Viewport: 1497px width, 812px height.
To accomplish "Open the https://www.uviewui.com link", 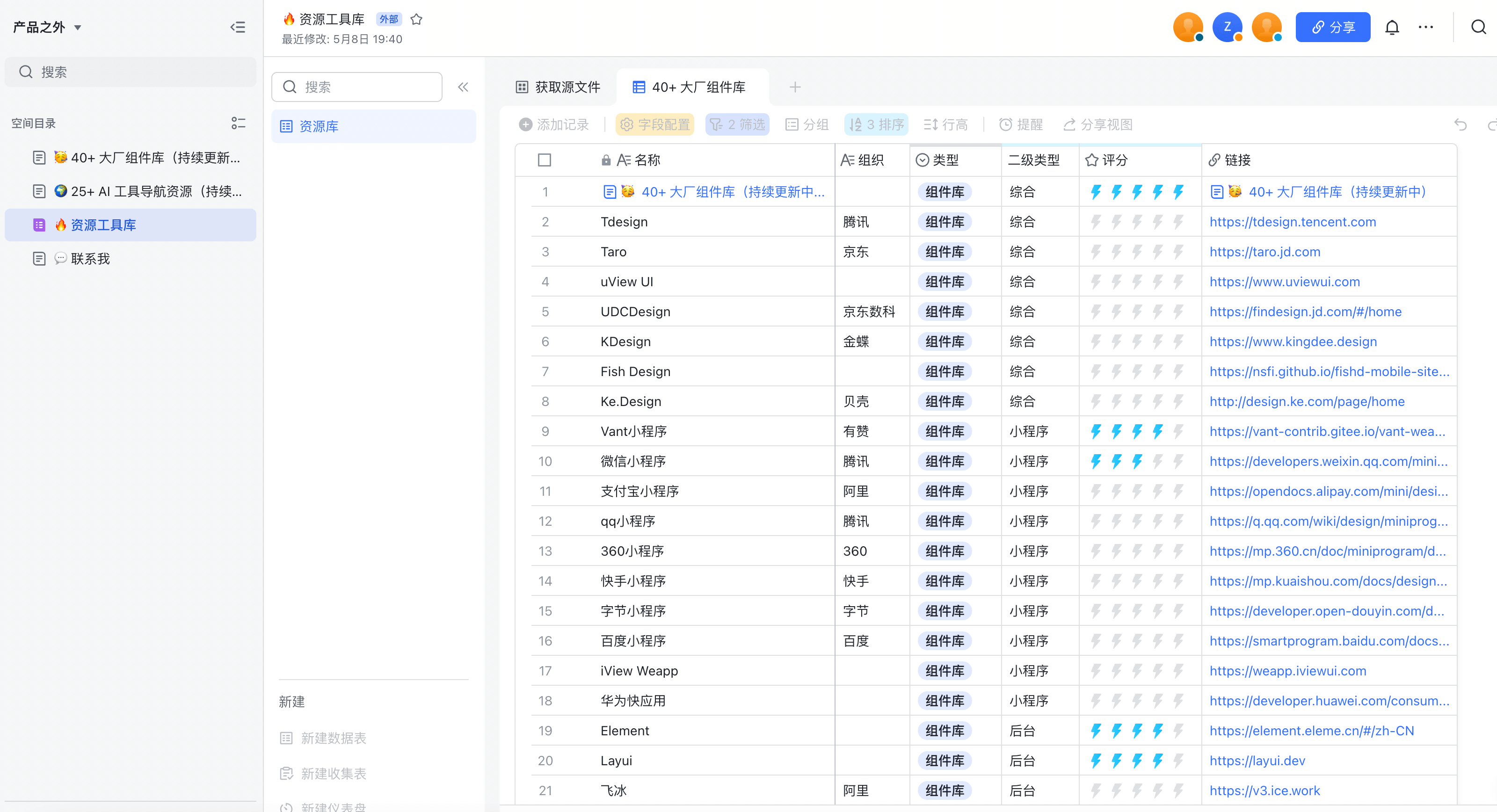I will [x=1284, y=282].
